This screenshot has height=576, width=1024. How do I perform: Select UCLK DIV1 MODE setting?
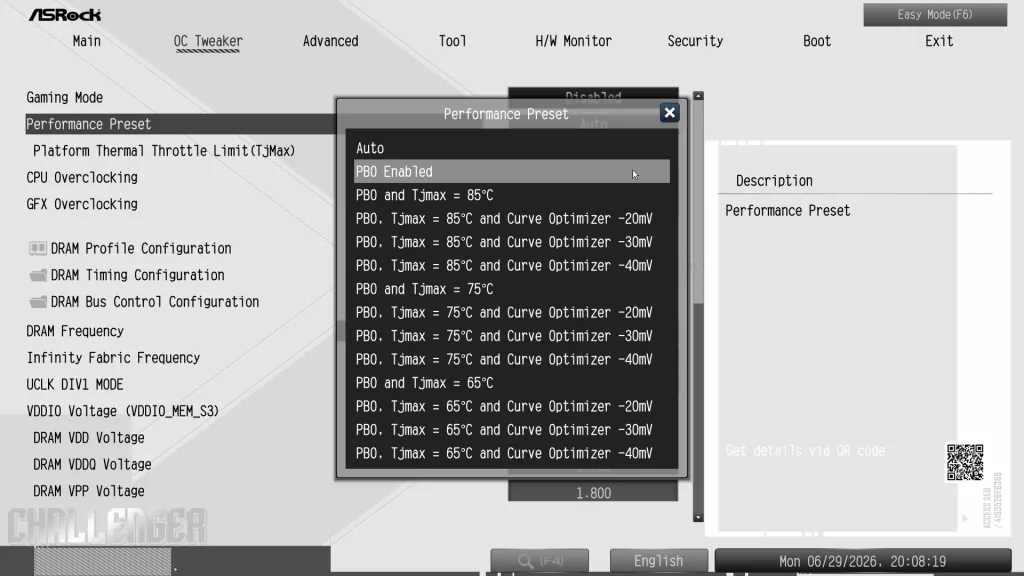(74, 385)
